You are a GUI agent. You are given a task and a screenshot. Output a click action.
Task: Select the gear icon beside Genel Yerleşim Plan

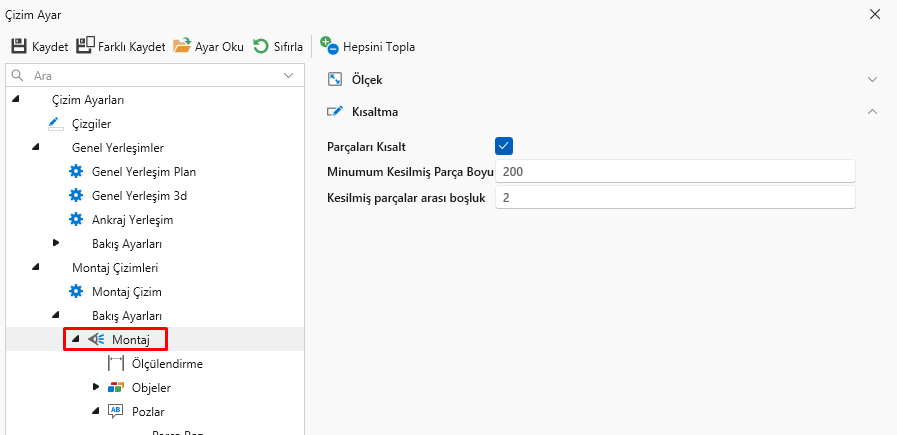(x=75, y=171)
